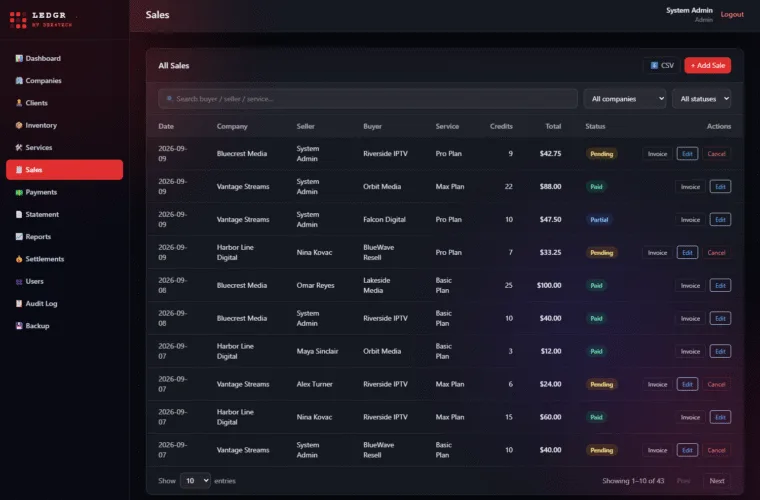The width and height of the screenshot is (760, 500).
Task: Open Invoice for Falcon Digital $47.50 sale
Action: 690,219
